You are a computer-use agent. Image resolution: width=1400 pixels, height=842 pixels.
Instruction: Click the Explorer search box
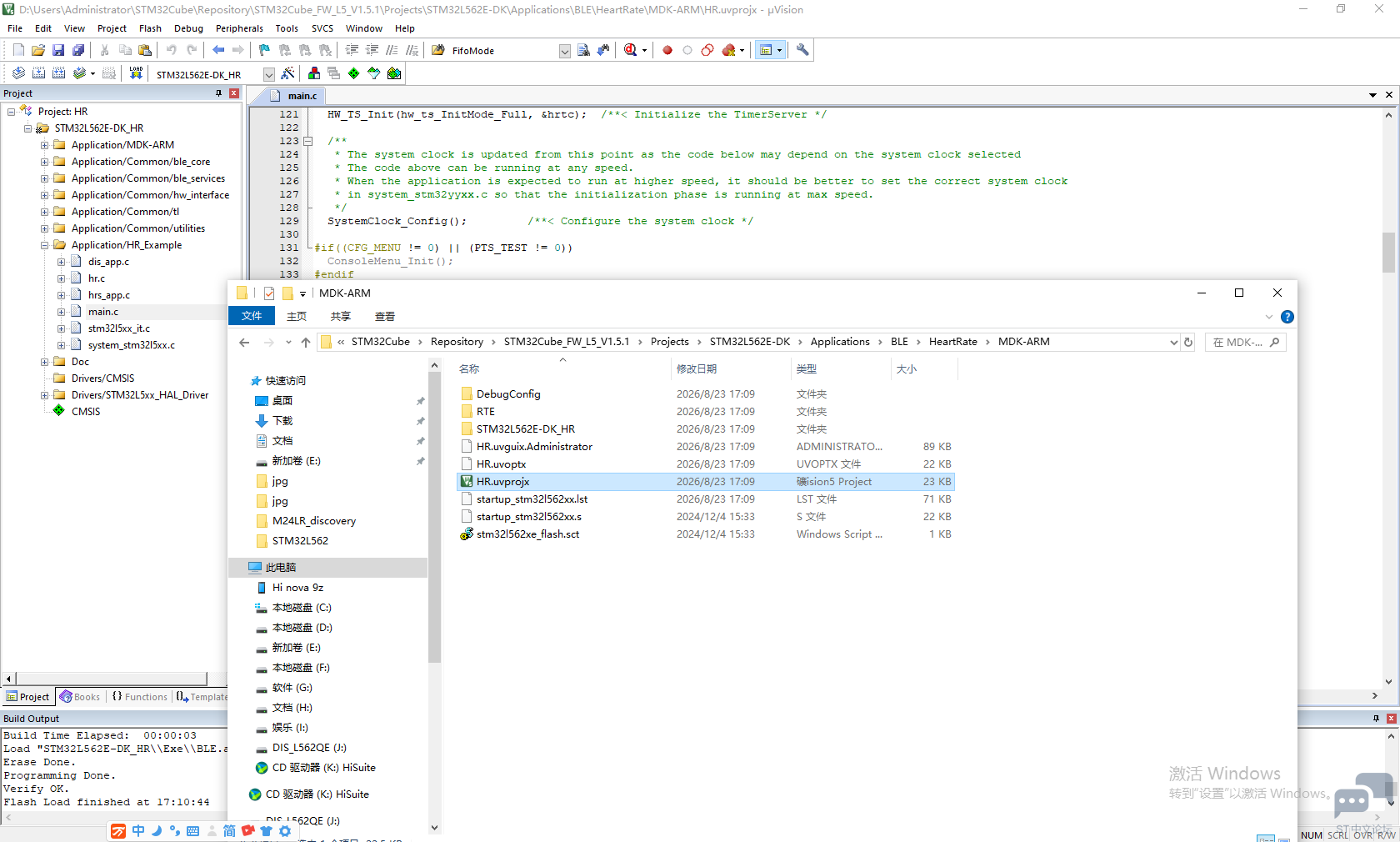pos(1245,342)
